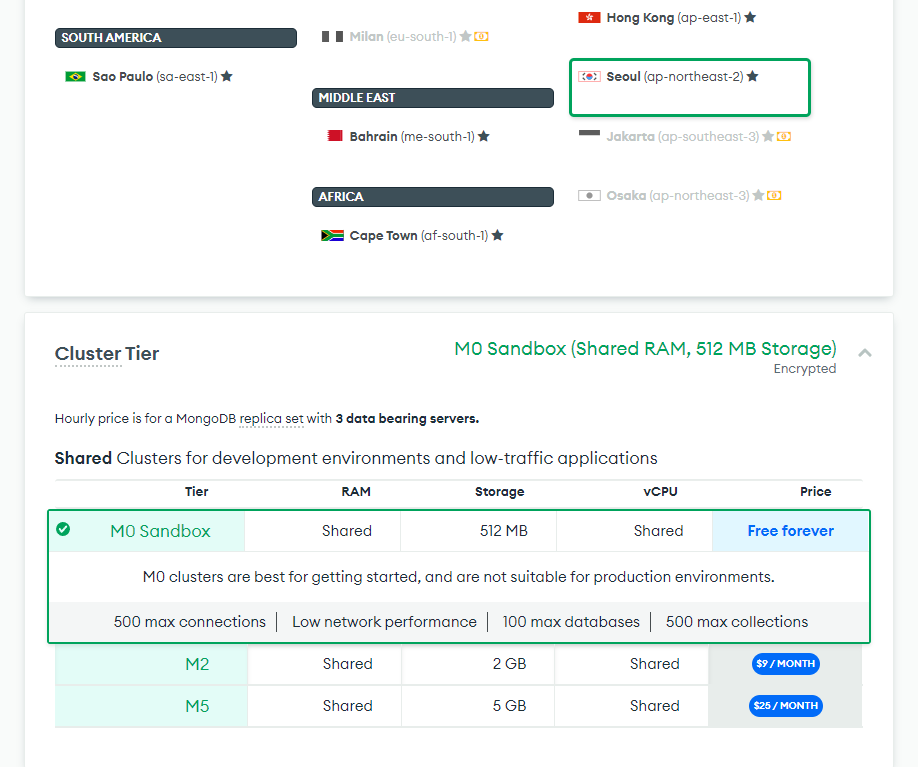
Task: Select the Cape Town (af-south-1) region
Action: 412,235
